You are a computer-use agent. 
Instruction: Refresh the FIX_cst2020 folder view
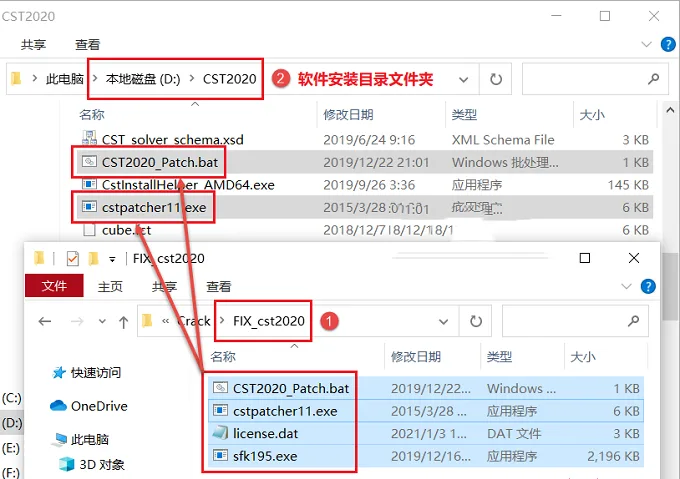(x=476, y=322)
